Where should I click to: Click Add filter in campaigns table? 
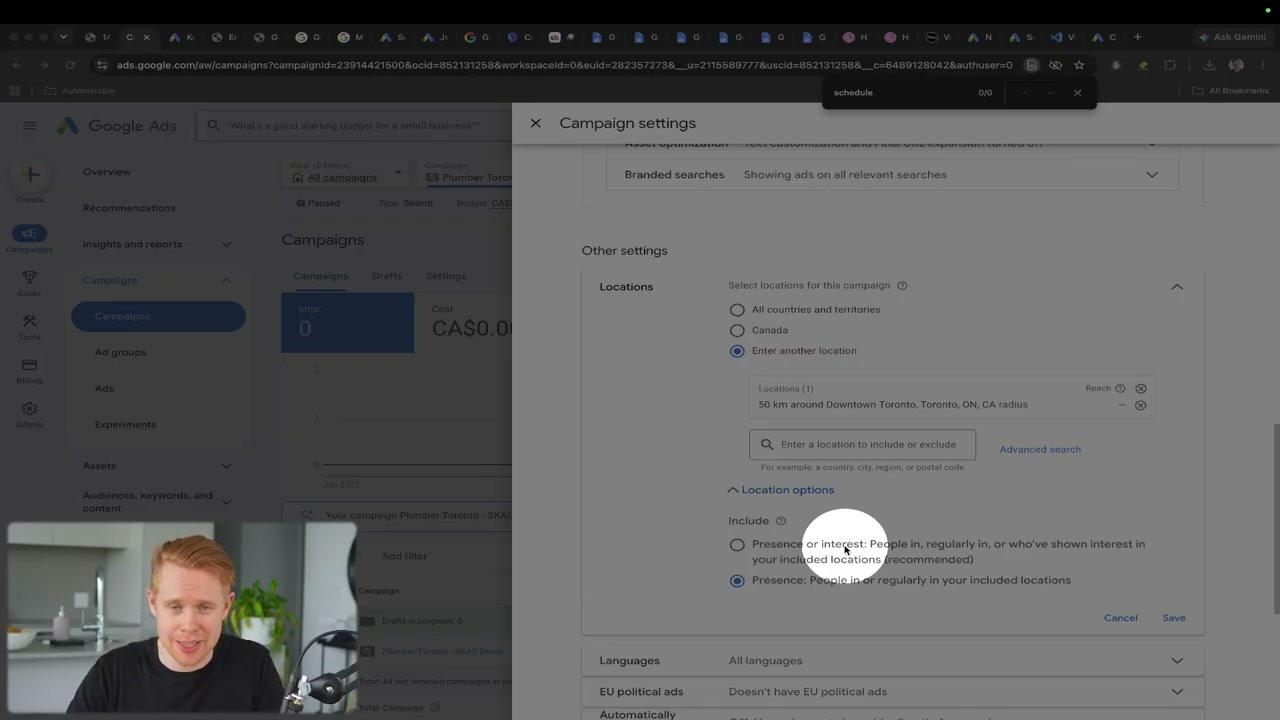404,556
